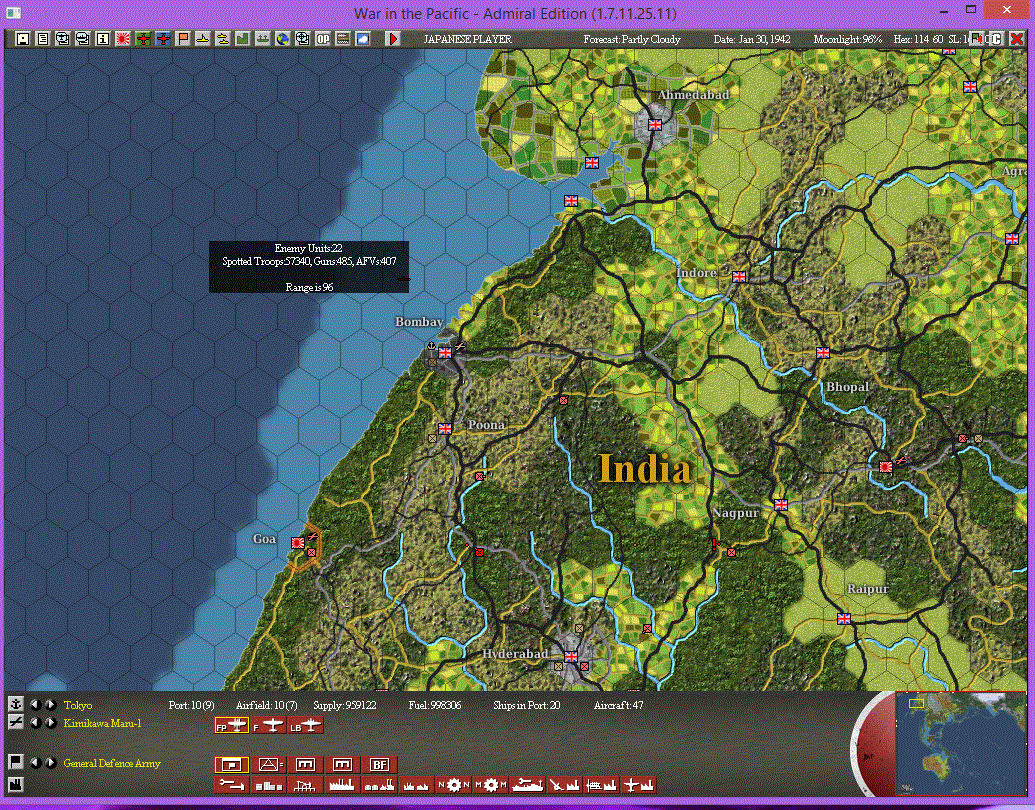Click the 'Forecast: Partly Cloudy' text
Viewport: 1035px width, 810px height.
coord(632,39)
